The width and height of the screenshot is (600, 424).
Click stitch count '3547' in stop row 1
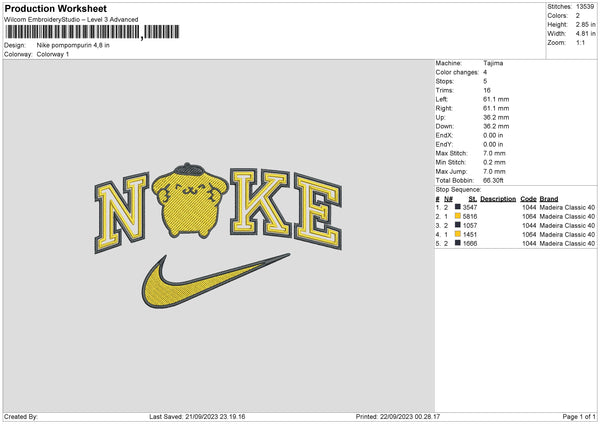[470, 207]
